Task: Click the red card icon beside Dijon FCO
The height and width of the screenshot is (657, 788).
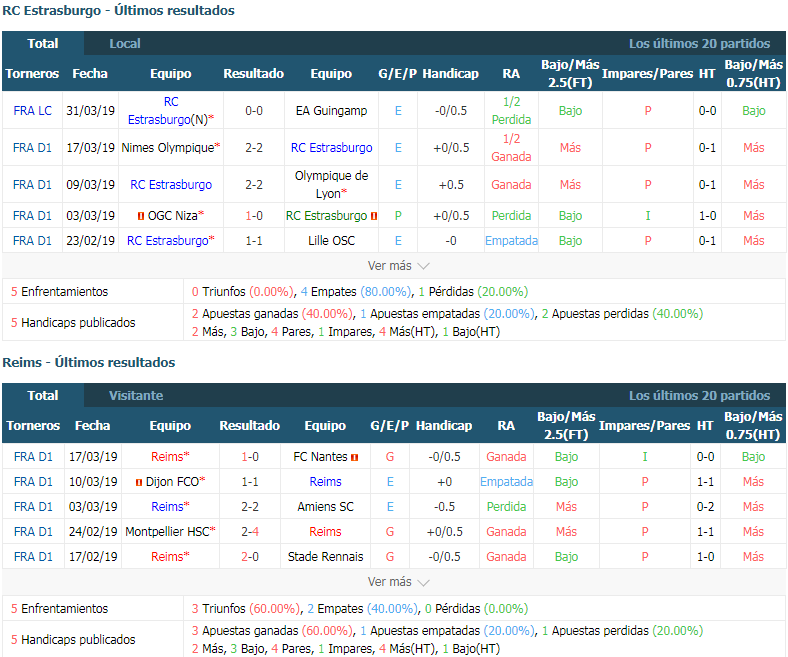Action: pyautogui.click(x=139, y=482)
